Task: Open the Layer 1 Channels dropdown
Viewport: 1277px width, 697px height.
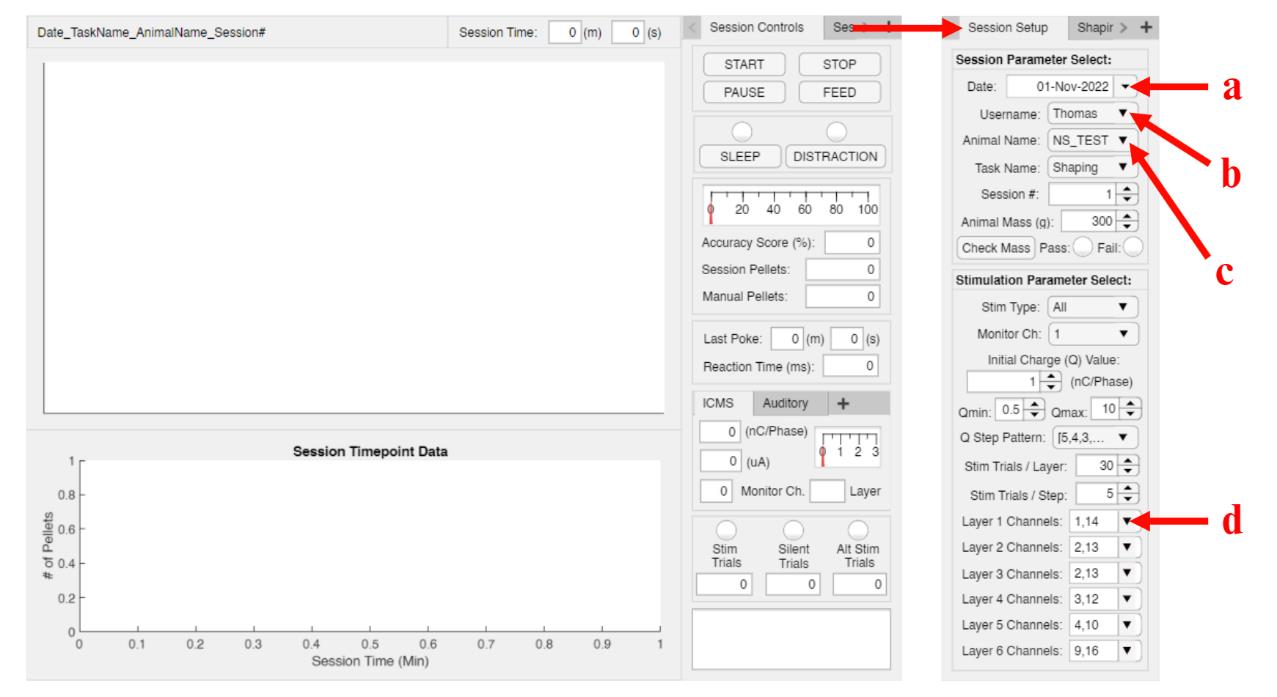Action: 1129,521
